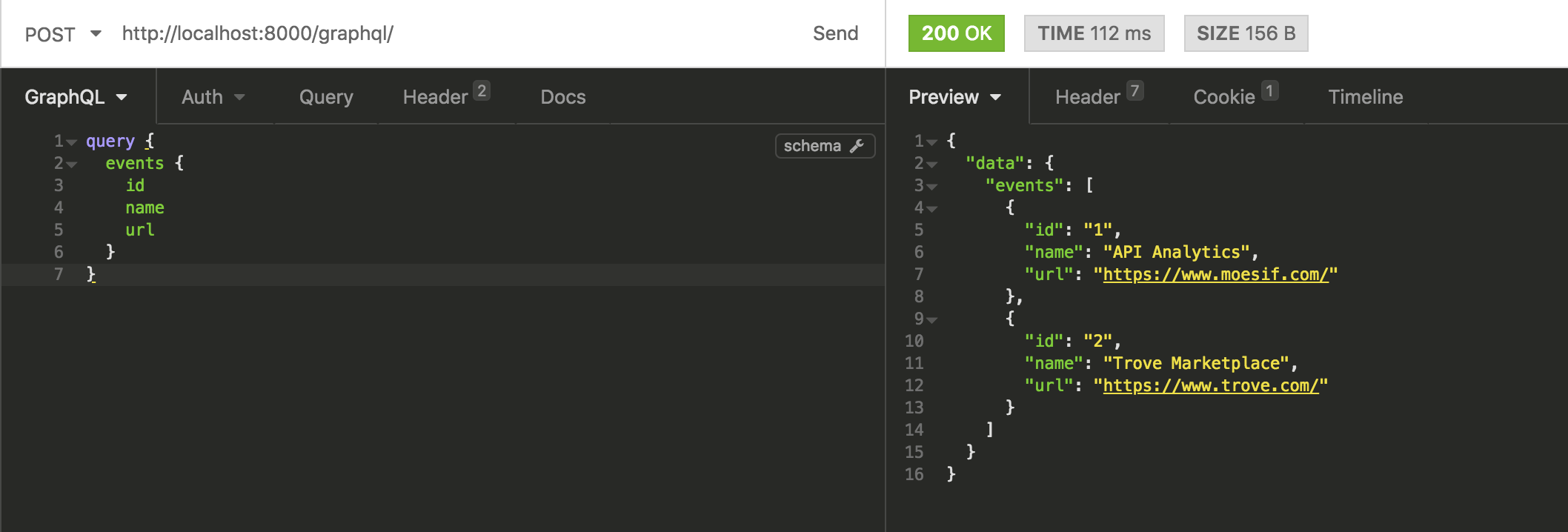Open the GraphQL body type dropdown
Screen dimensions: 1568x532
pos(76,97)
